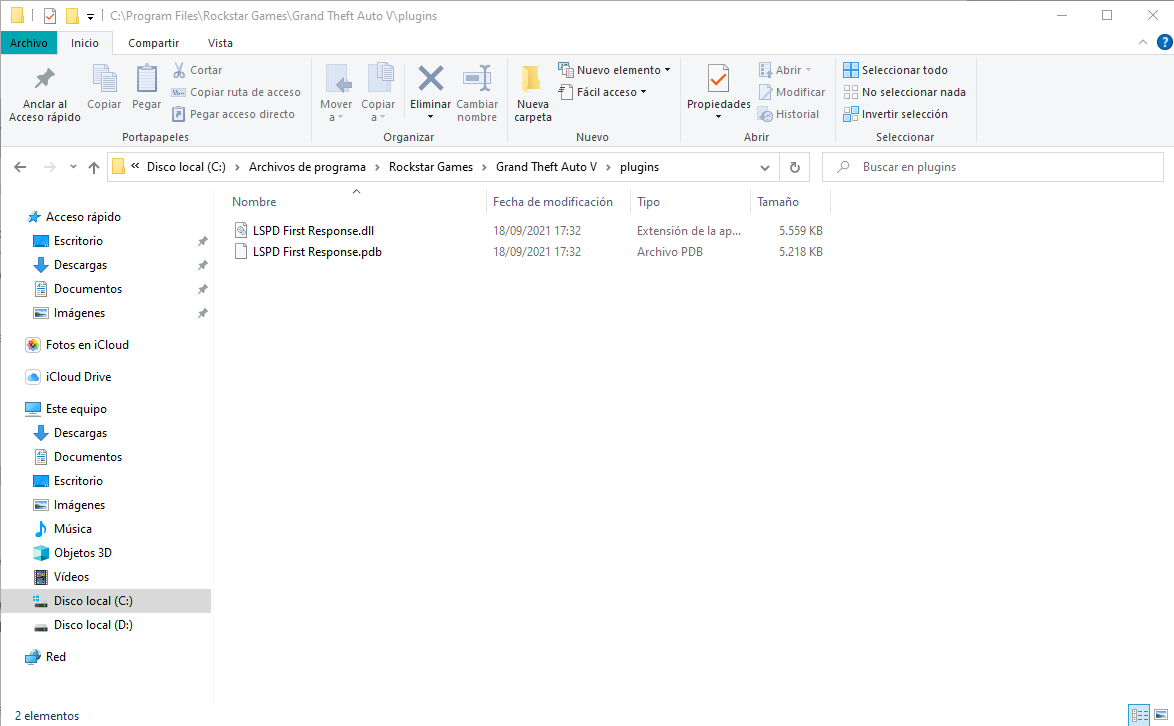Open pinned Escritorio under Acceso rápido
1174x726 pixels.
[x=78, y=241]
